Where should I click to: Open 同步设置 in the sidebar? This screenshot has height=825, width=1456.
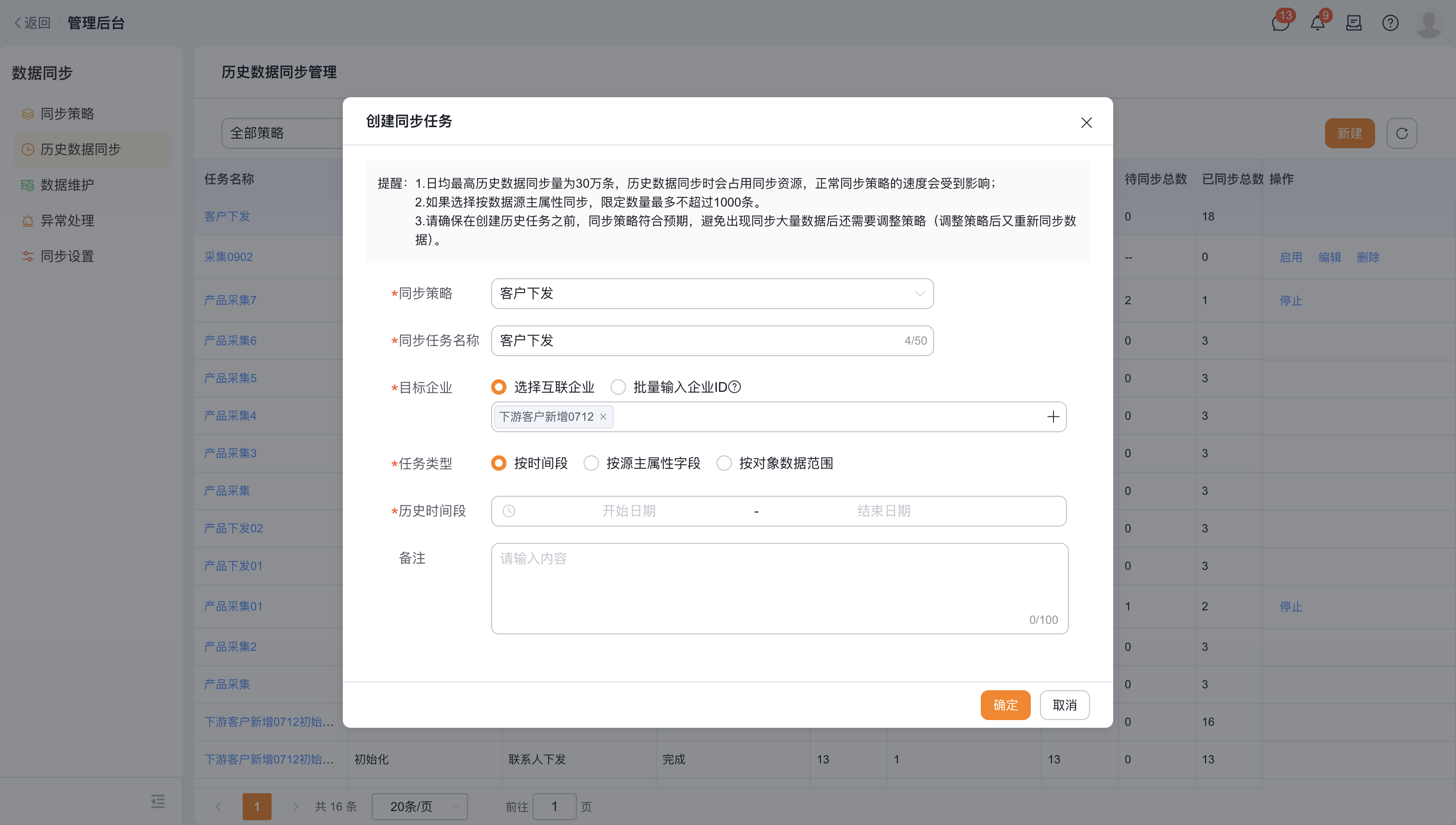coord(92,256)
